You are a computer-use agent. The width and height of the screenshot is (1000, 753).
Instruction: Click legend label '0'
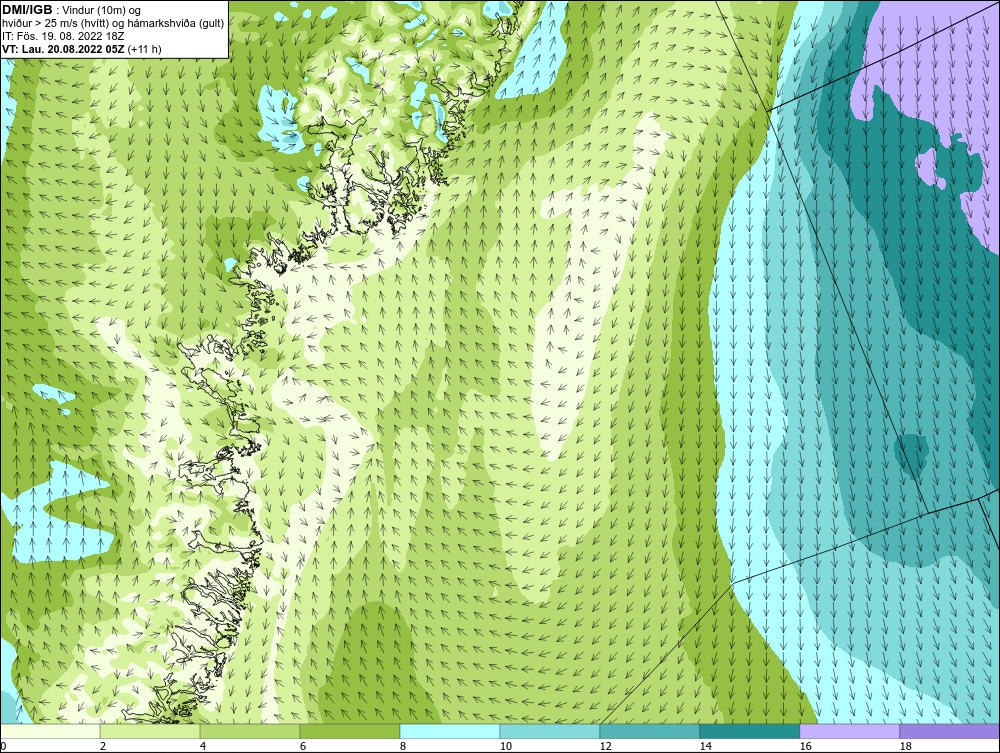coord(3,746)
